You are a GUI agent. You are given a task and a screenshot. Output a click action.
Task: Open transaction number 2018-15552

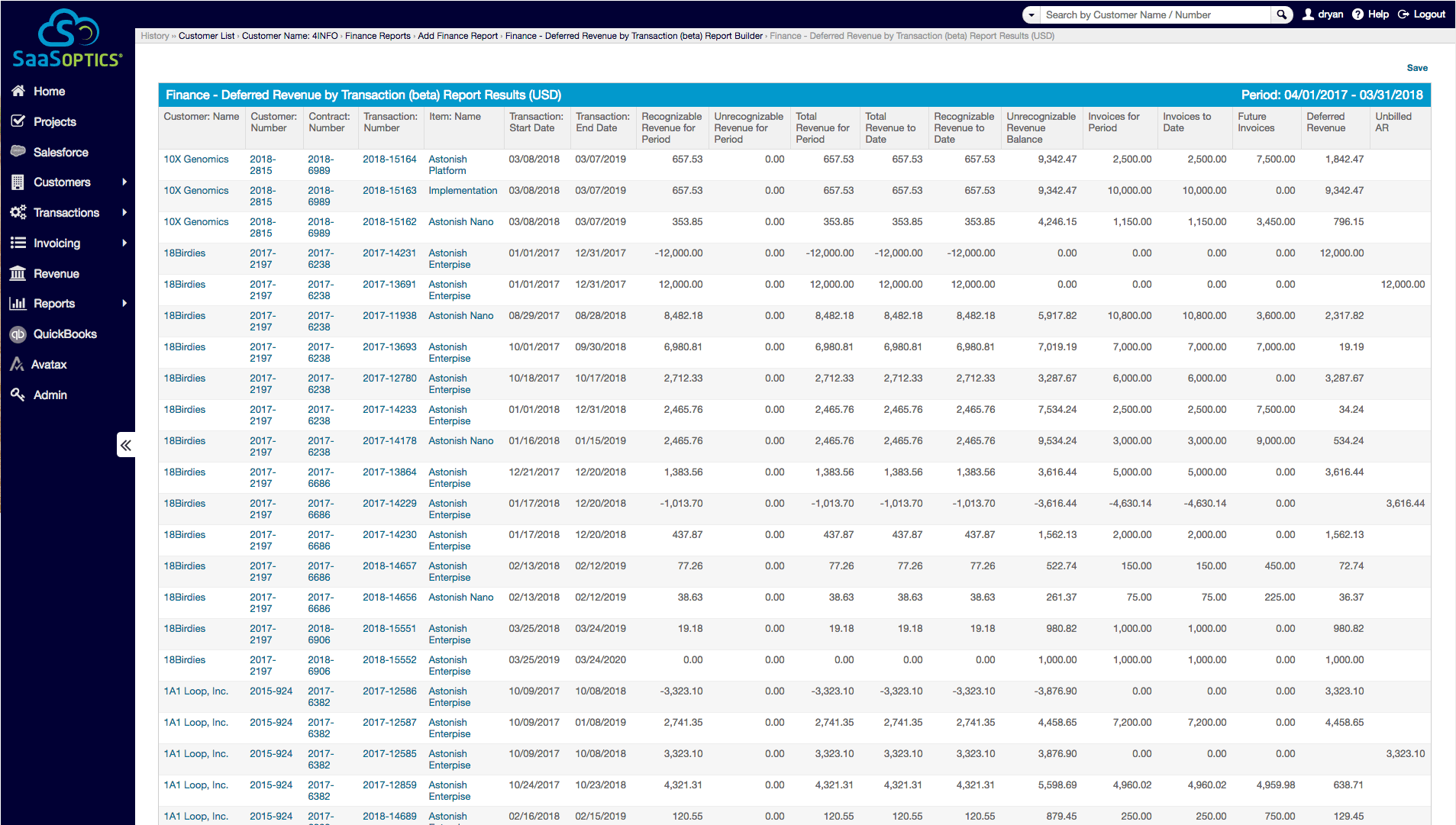pos(389,660)
